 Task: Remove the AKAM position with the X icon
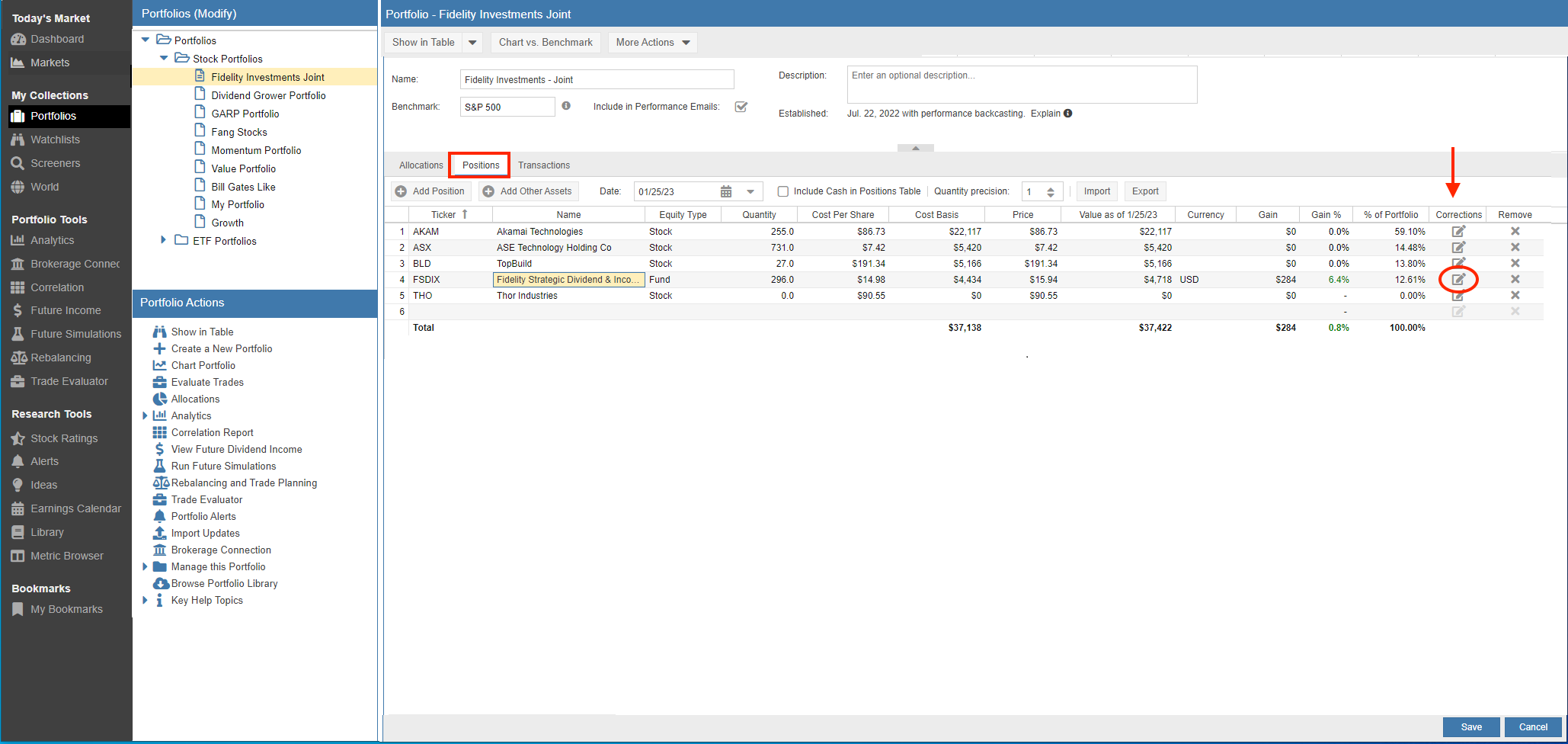point(1515,231)
